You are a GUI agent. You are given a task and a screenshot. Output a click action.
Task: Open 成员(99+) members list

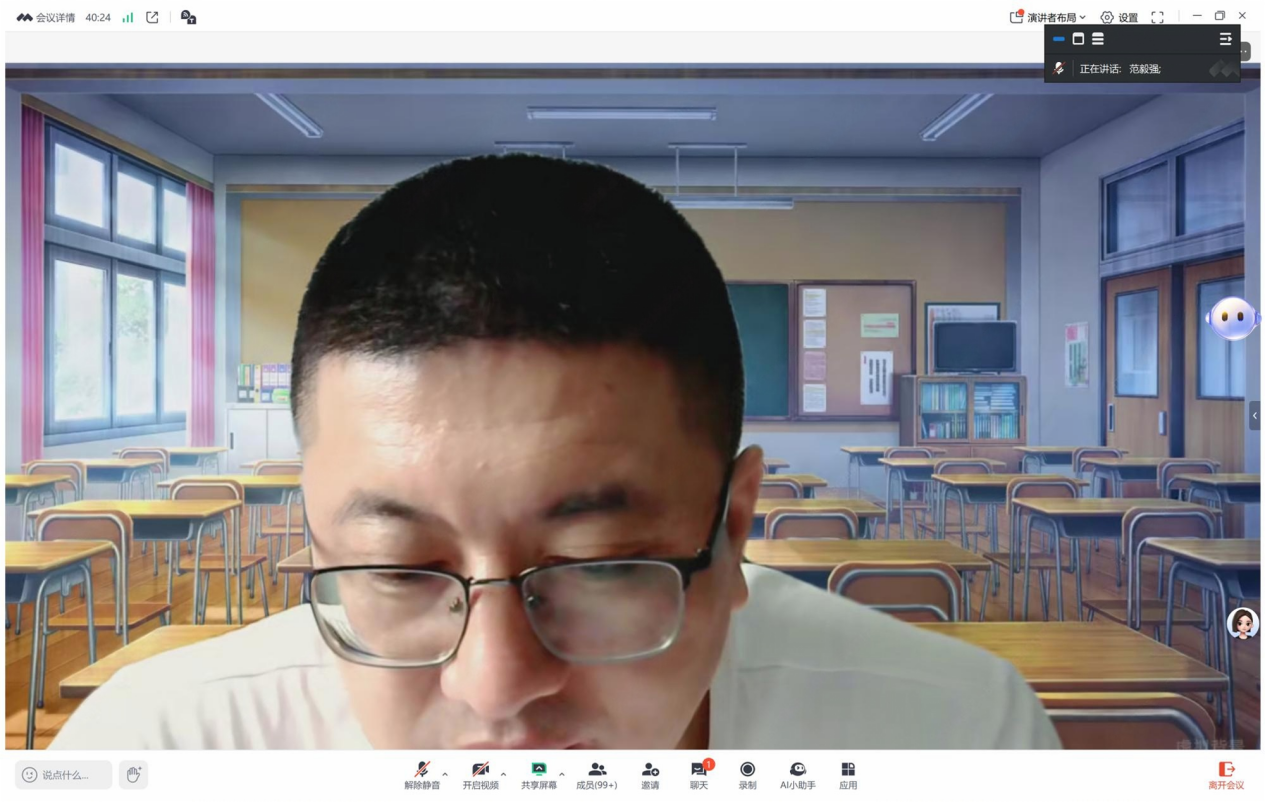pyautogui.click(x=596, y=775)
